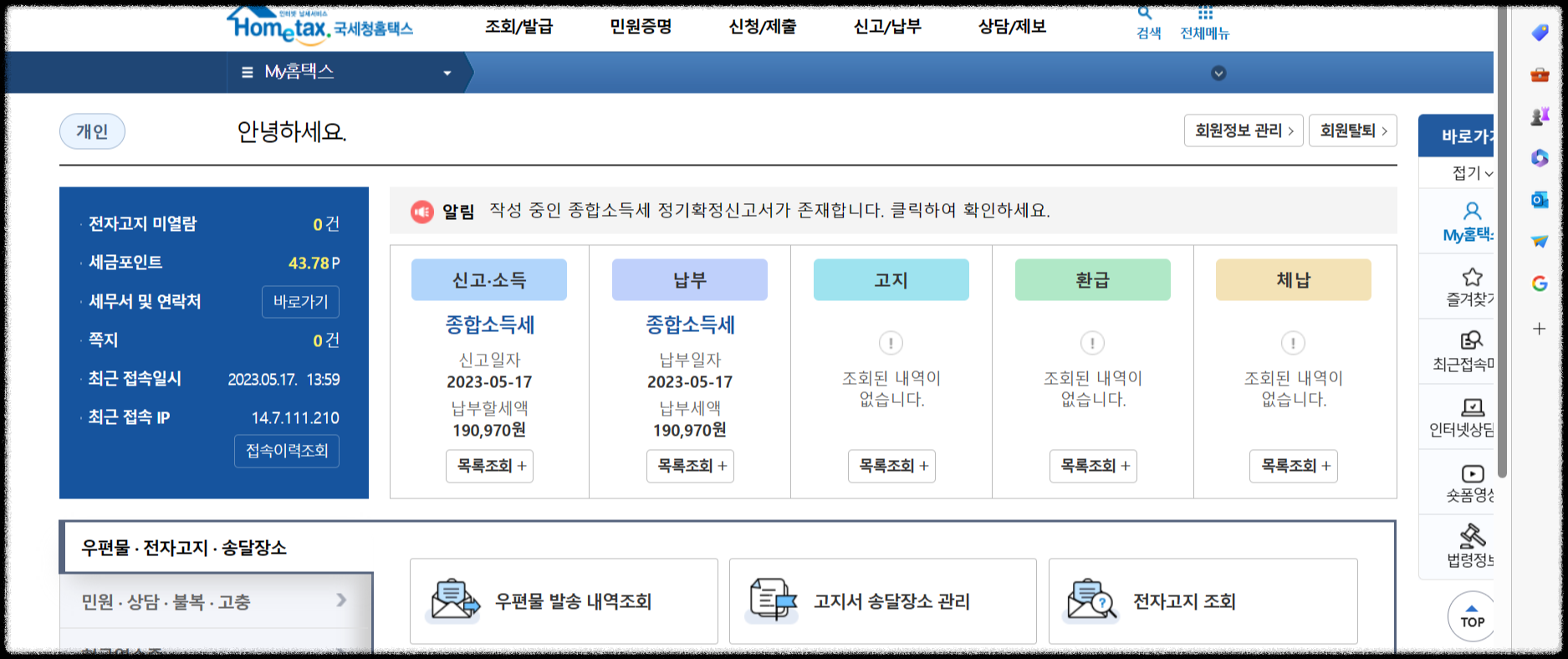Screen dimensions: 1568x659
Task: Open the browser sidebar shopping tag icon
Action: click(x=1540, y=33)
